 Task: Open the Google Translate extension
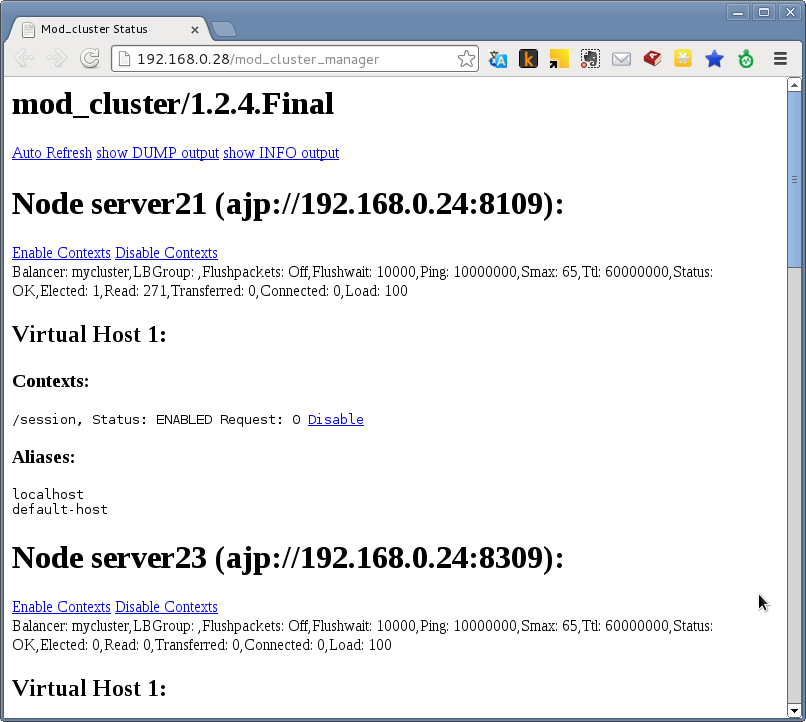pos(498,59)
